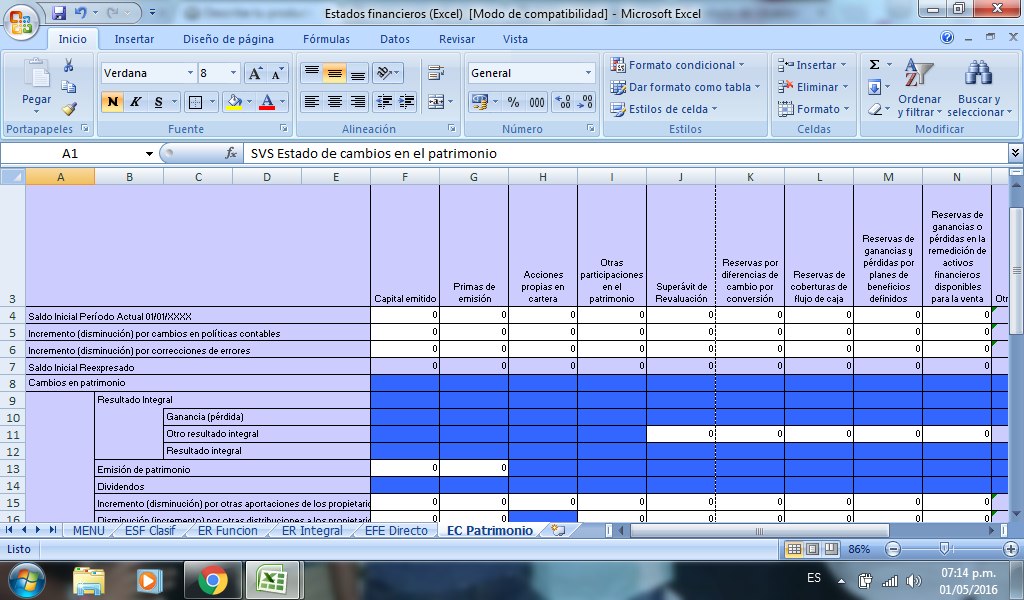
Task: Apply red font color
Action: tap(266, 102)
